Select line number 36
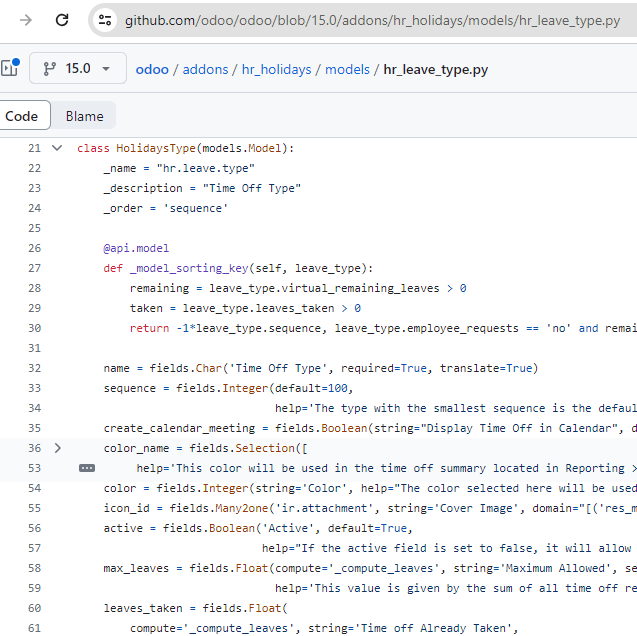The height and width of the screenshot is (636, 637). (x=35, y=448)
